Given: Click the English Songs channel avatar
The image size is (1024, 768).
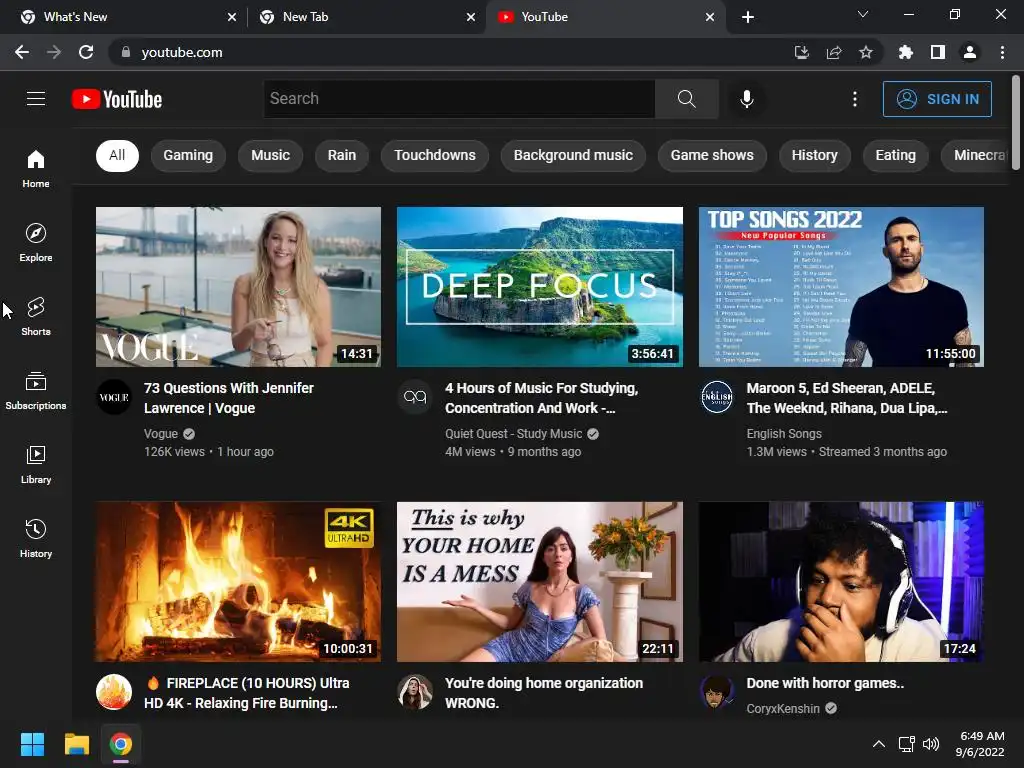Looking at the screenshot, I should tap(717, 397).
